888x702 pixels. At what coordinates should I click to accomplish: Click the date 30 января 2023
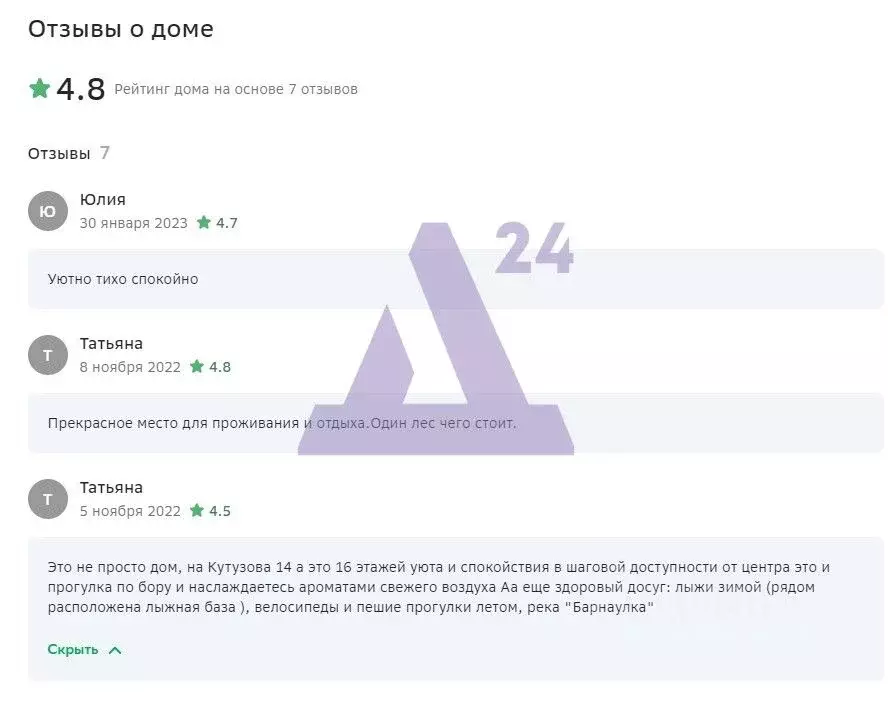pyautogui.click(x=134, y=223)
